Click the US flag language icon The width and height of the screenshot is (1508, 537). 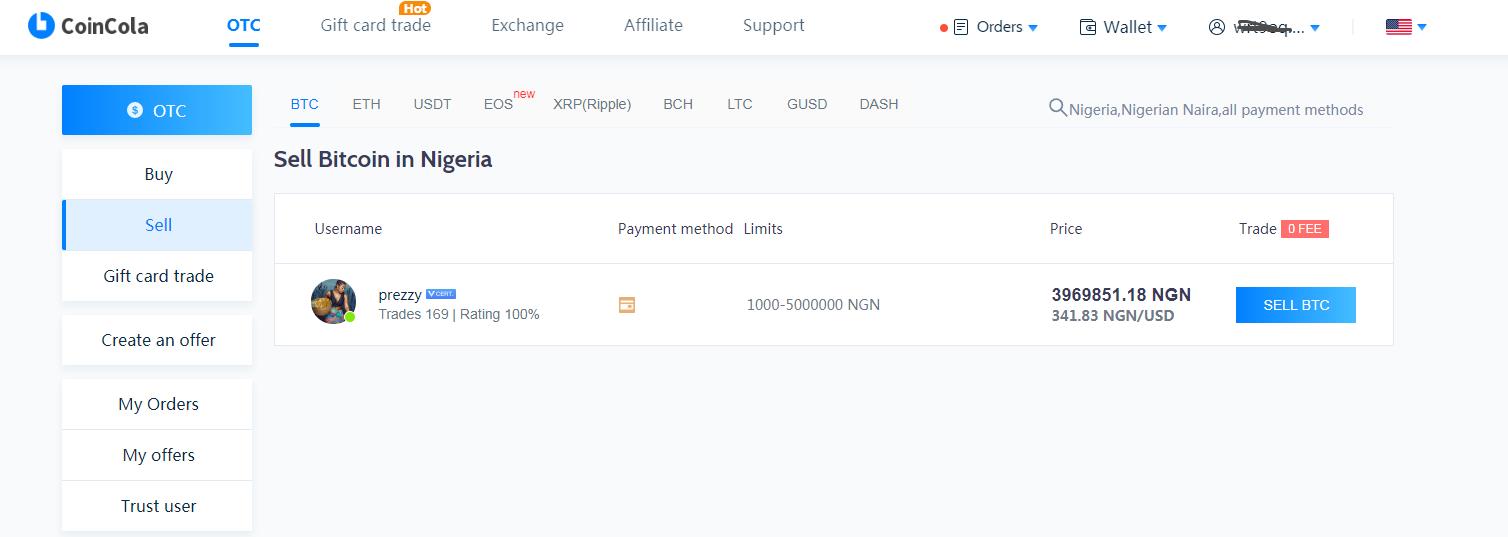(1398, 27)
